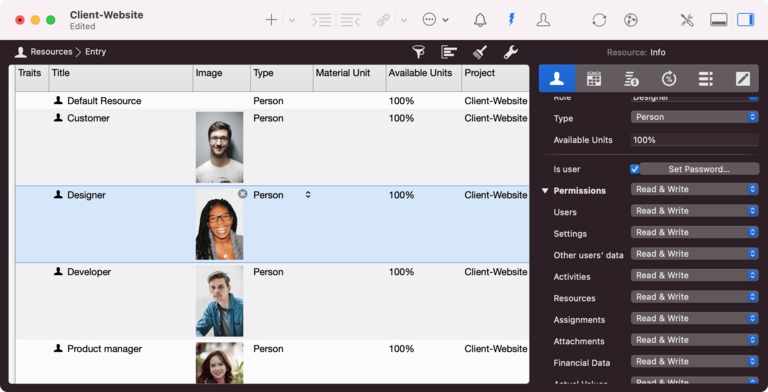The height and width of the screenshot is (392, 768).
Task: Open the Type Person dropdown in inspector
Action: coord(695,117)
